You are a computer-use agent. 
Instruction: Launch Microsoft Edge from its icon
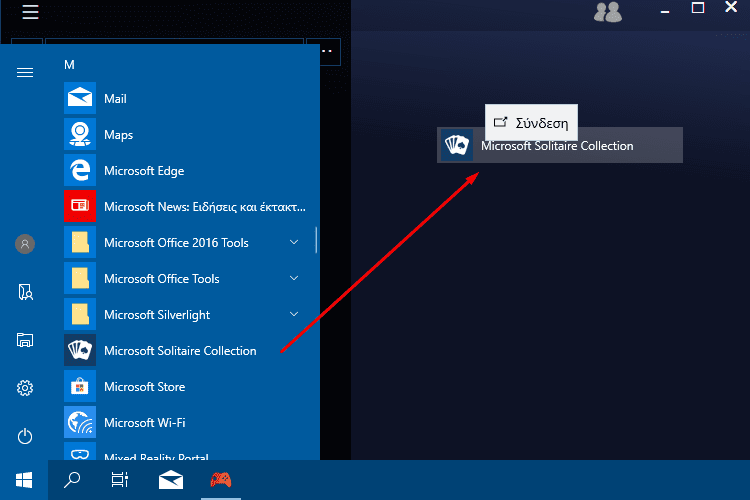pyautogui.click(x=80, y=170)
